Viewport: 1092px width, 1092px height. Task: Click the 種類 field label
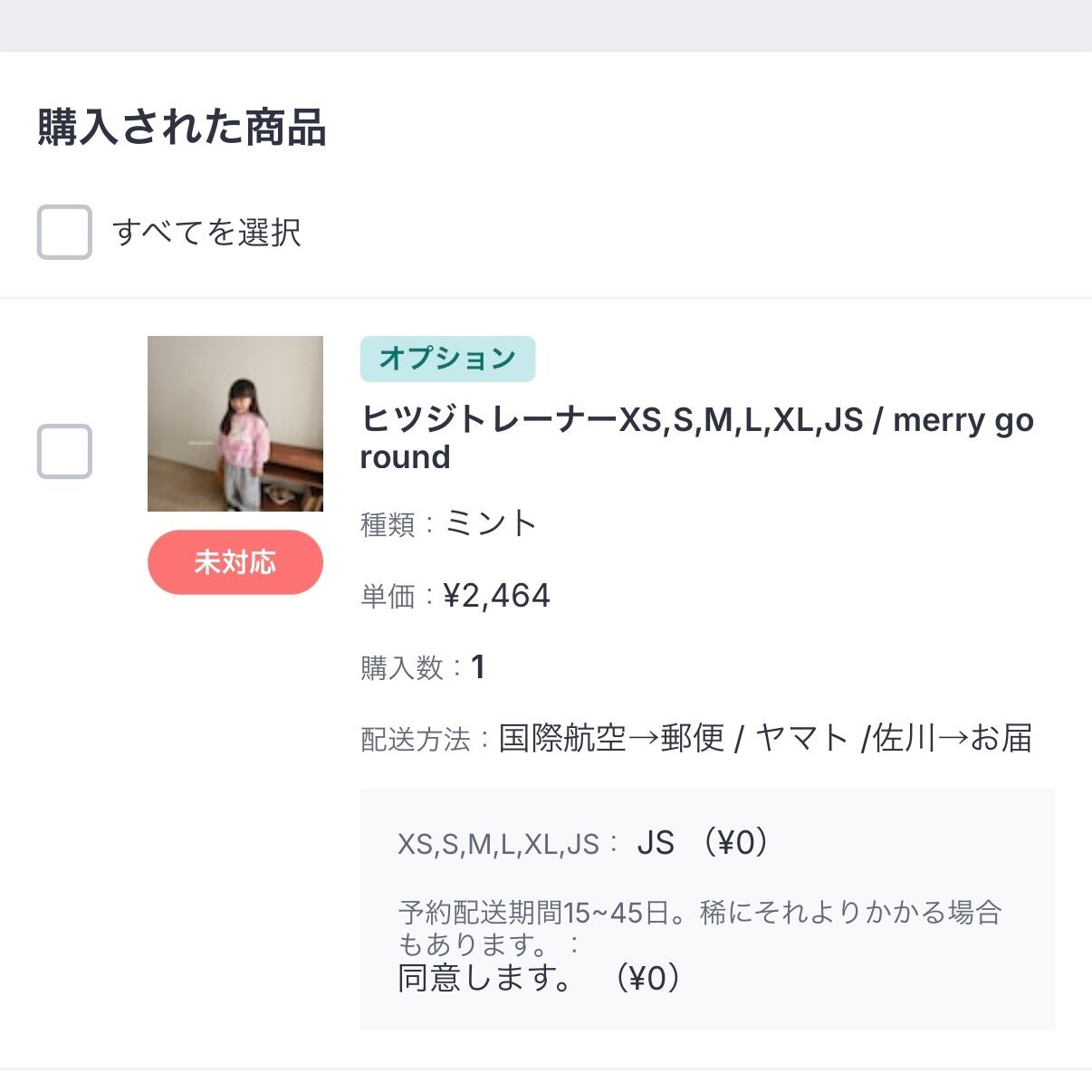[x=388, y=524]
